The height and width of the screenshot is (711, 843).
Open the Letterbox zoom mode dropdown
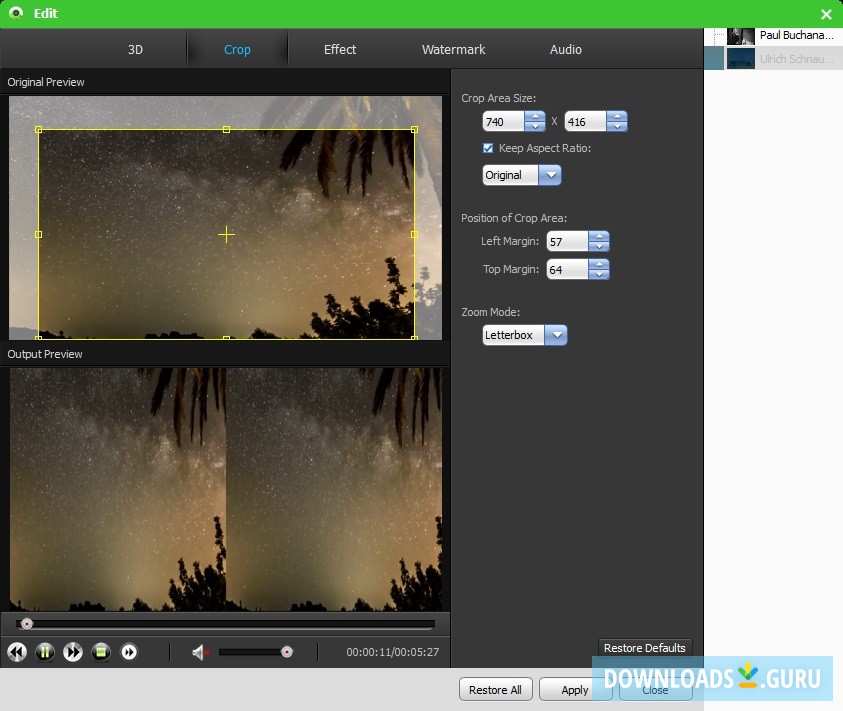tap(556, 335)
